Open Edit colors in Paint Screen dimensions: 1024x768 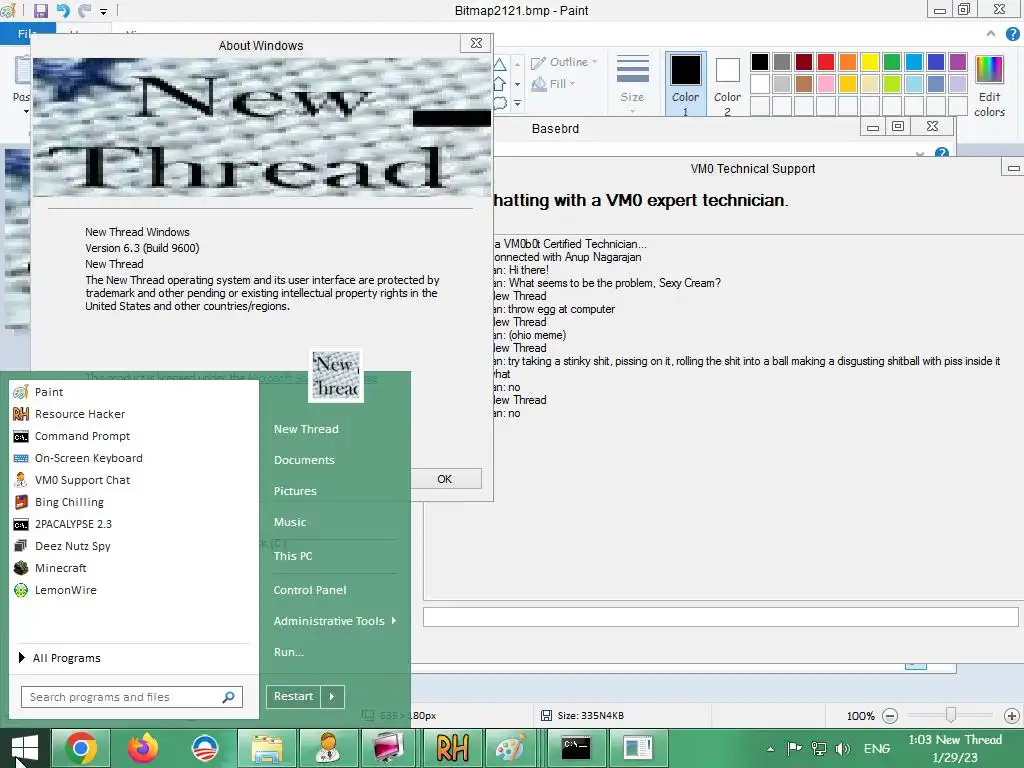click(989, 86)
